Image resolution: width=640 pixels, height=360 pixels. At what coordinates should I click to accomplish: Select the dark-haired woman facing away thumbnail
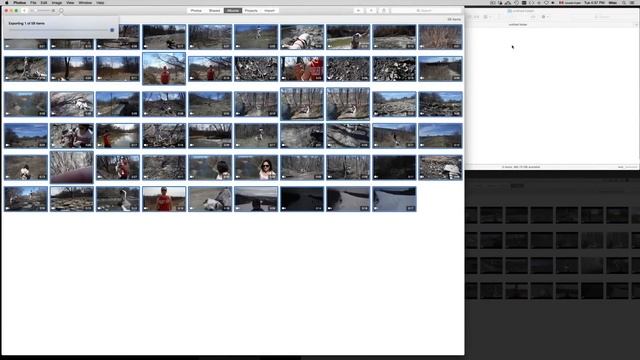(210, 167)
